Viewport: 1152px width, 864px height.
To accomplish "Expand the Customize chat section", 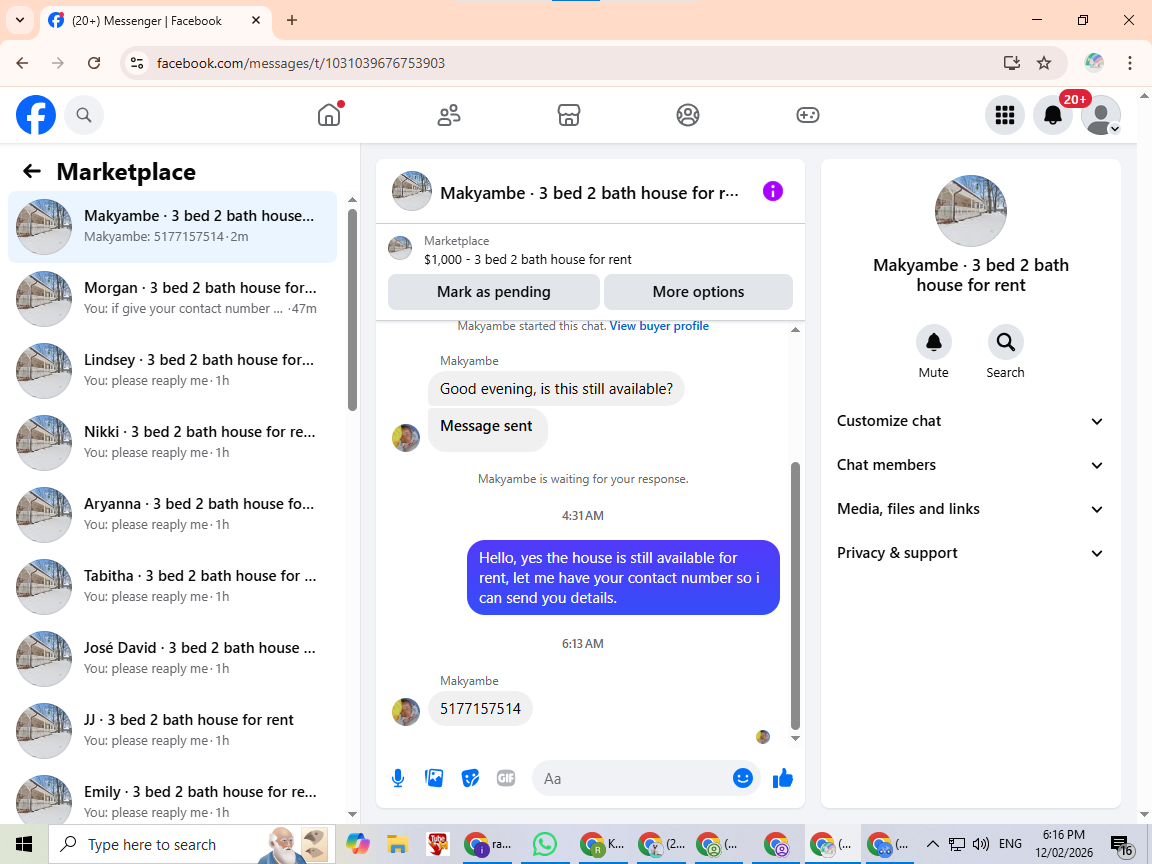I will pos(971,421).
